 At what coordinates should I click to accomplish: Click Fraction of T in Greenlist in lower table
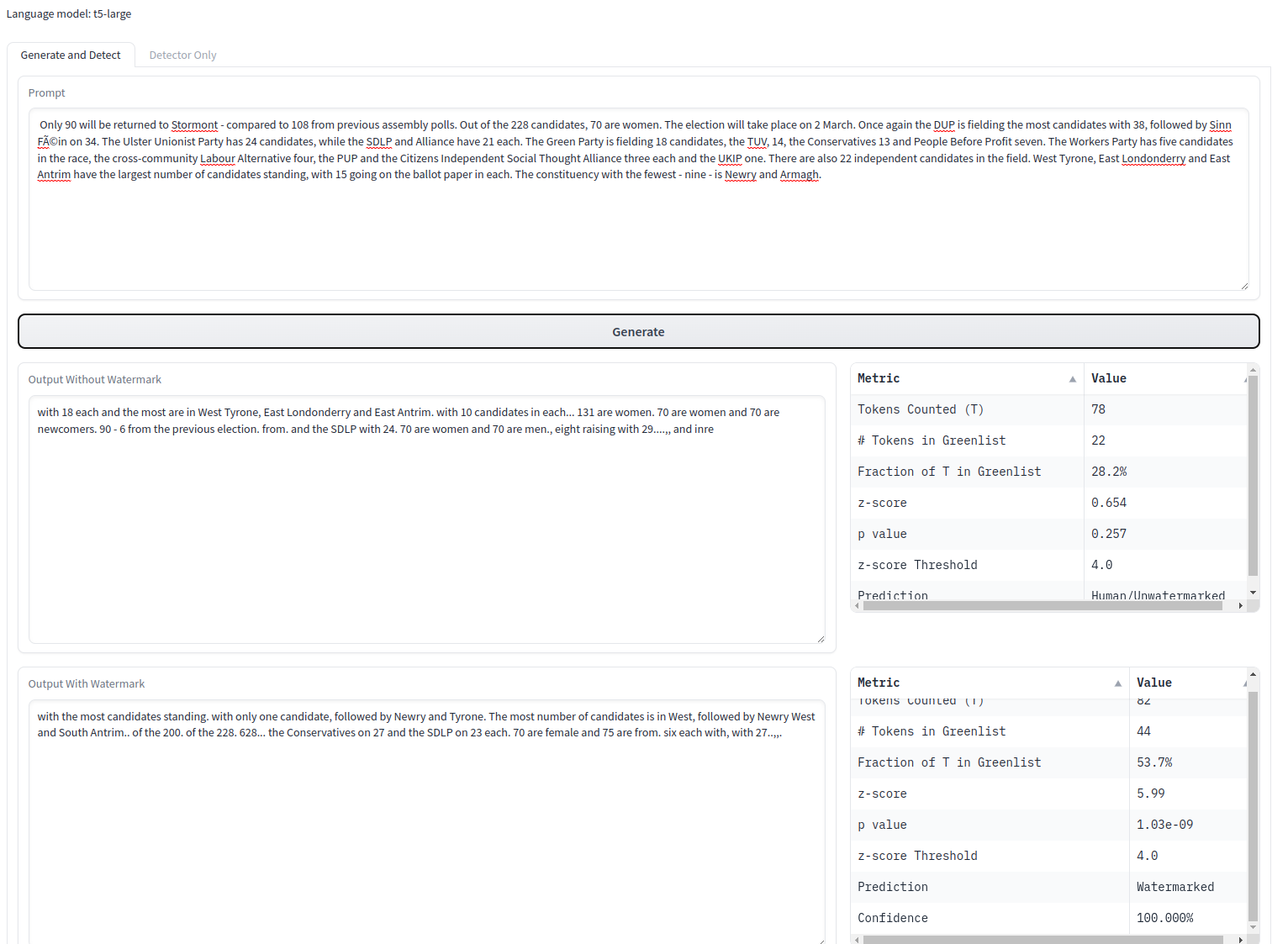(949, 762)
